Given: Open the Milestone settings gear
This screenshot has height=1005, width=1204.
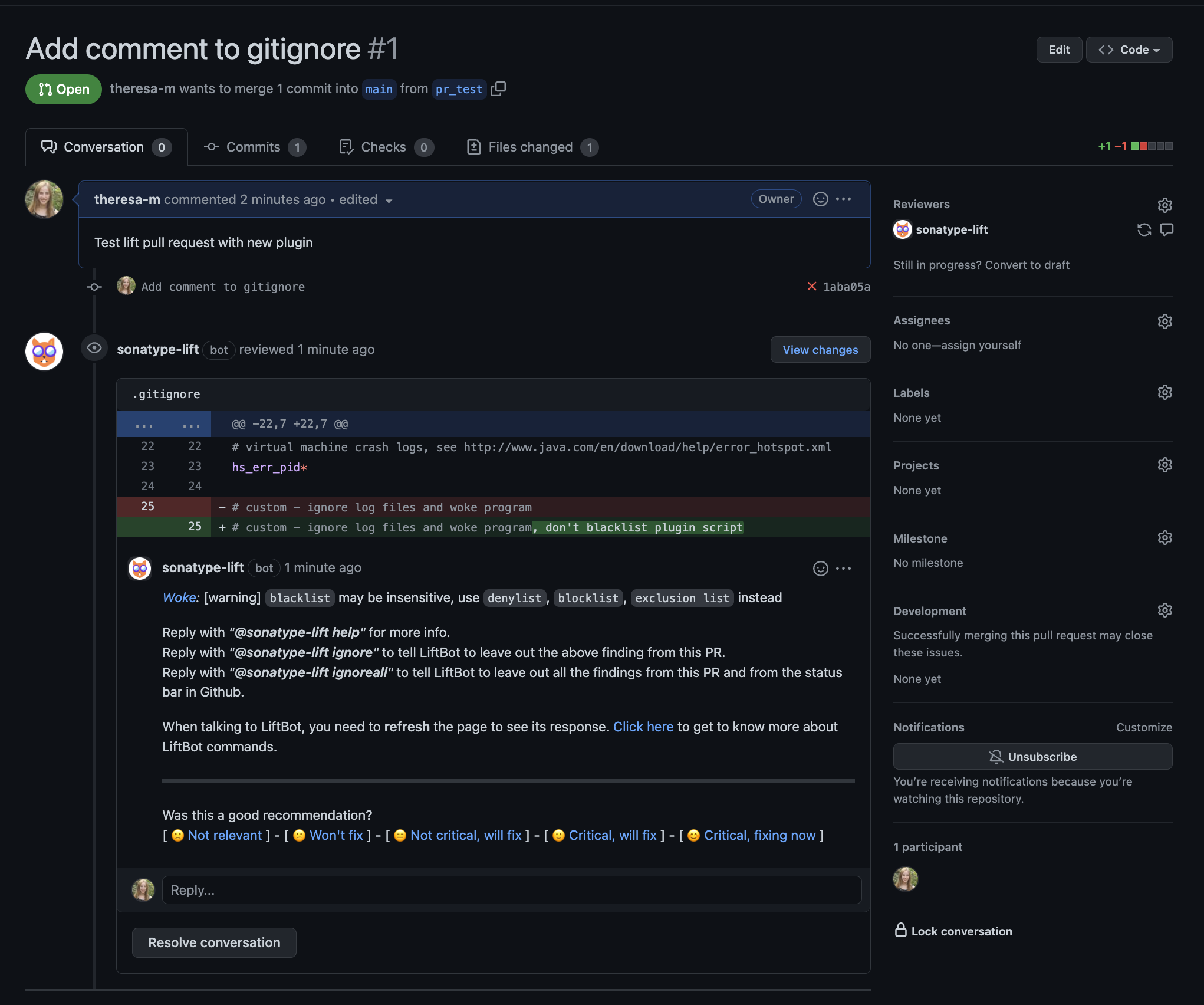Looking at the screenshot, I should pyautogui.click(x=1165, y=537).
